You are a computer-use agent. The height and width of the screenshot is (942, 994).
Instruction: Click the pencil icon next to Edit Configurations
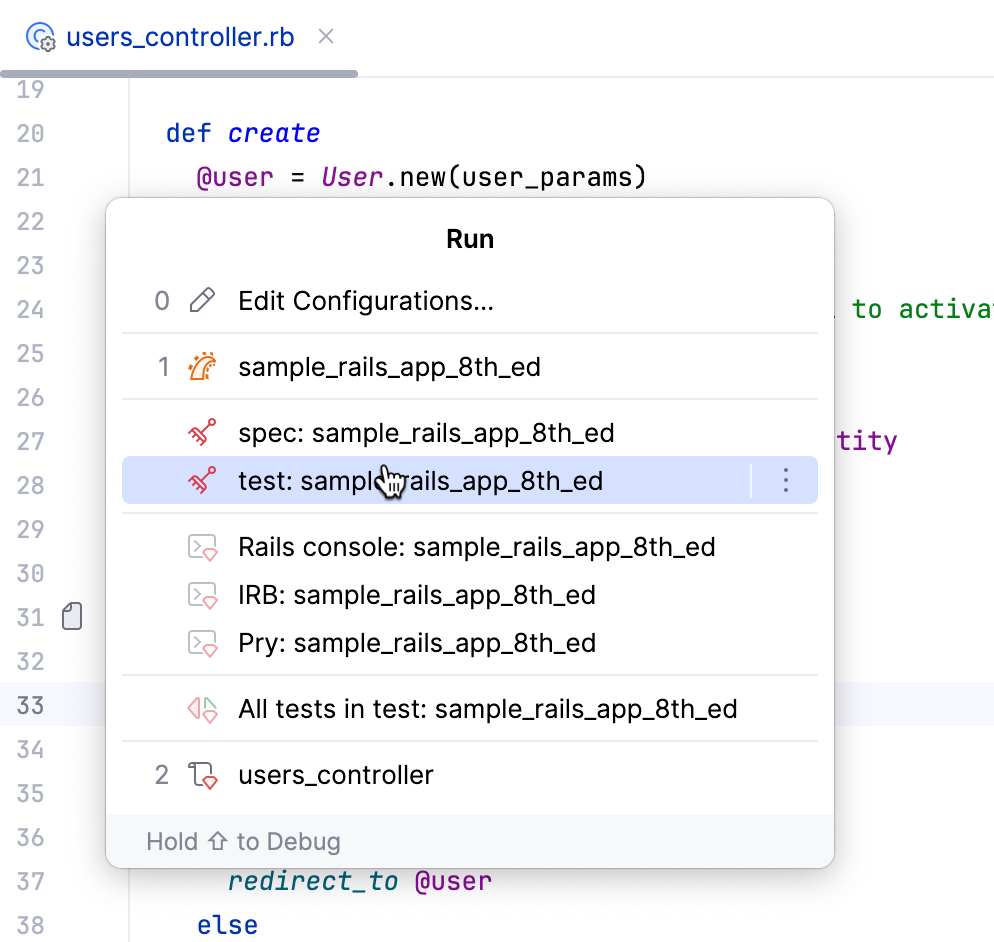coord(202,300)
